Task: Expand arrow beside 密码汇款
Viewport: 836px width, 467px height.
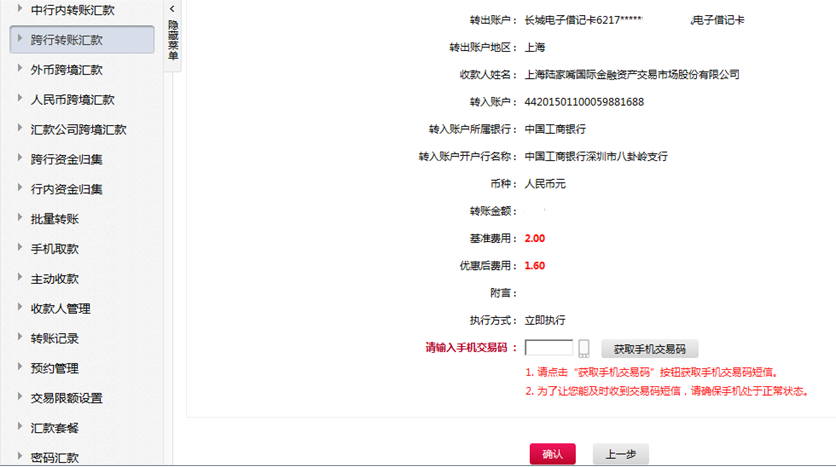Action: [x=20, y=456]
